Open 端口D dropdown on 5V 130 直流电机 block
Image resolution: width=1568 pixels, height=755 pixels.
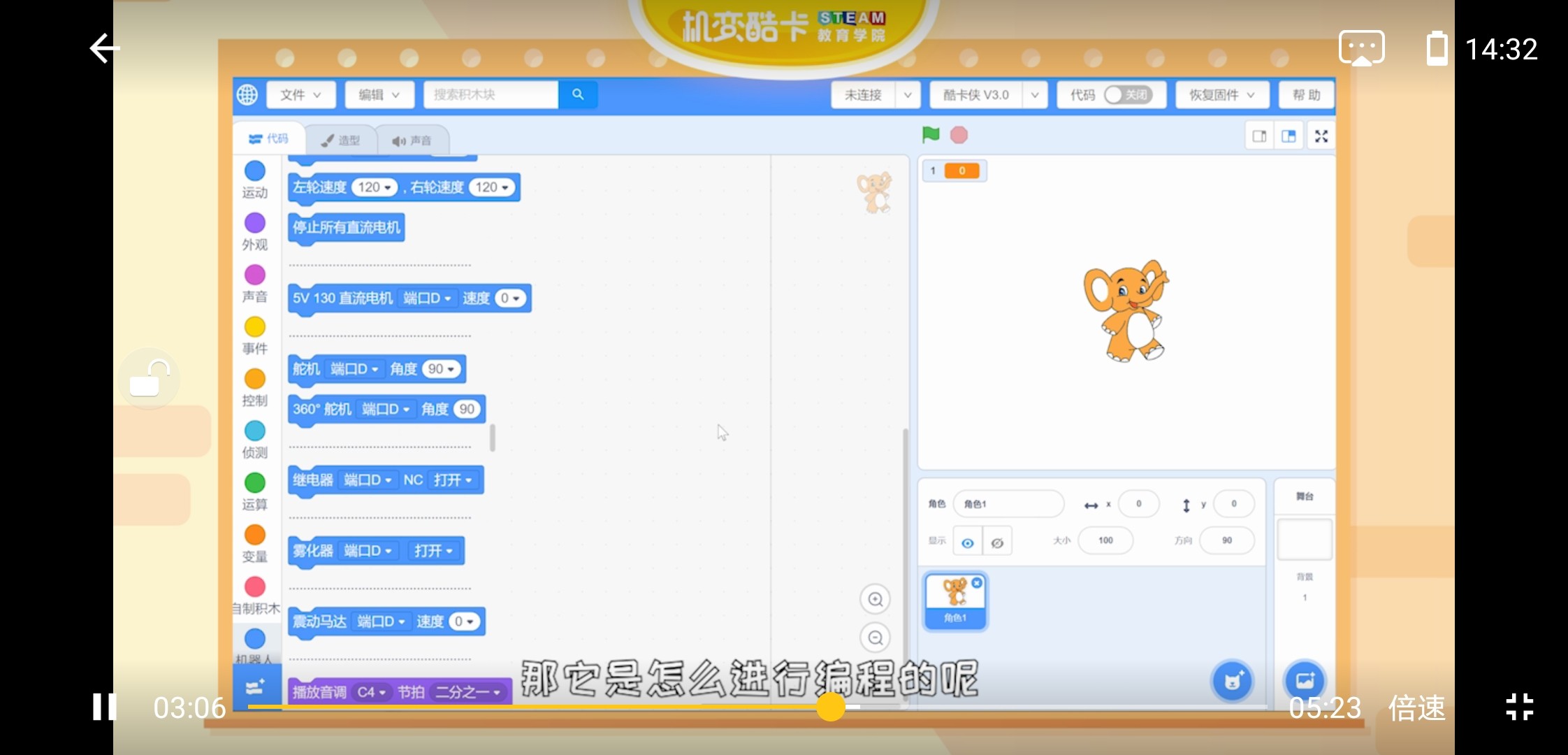428,299
